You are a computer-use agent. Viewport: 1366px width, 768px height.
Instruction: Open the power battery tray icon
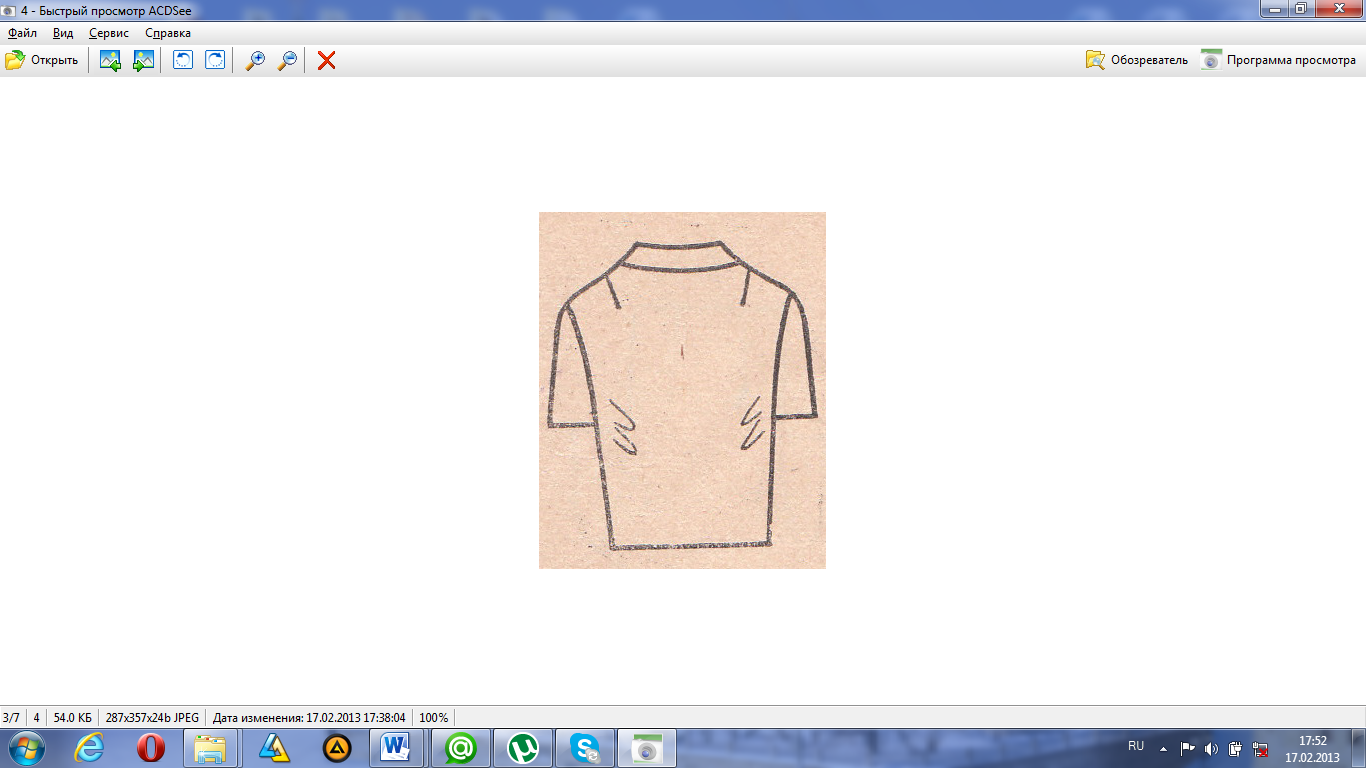1236,748
